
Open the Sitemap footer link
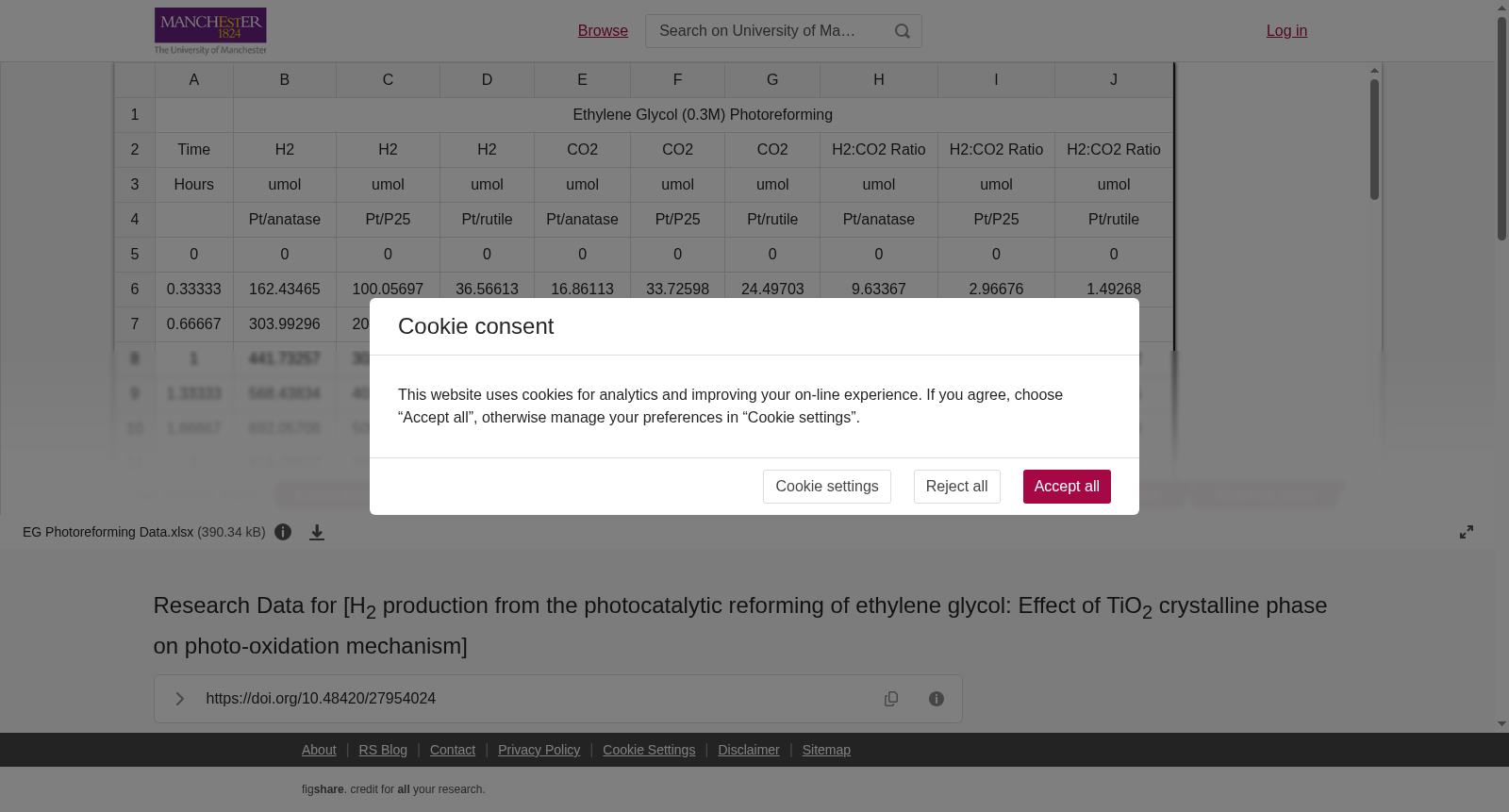point(826,750)
